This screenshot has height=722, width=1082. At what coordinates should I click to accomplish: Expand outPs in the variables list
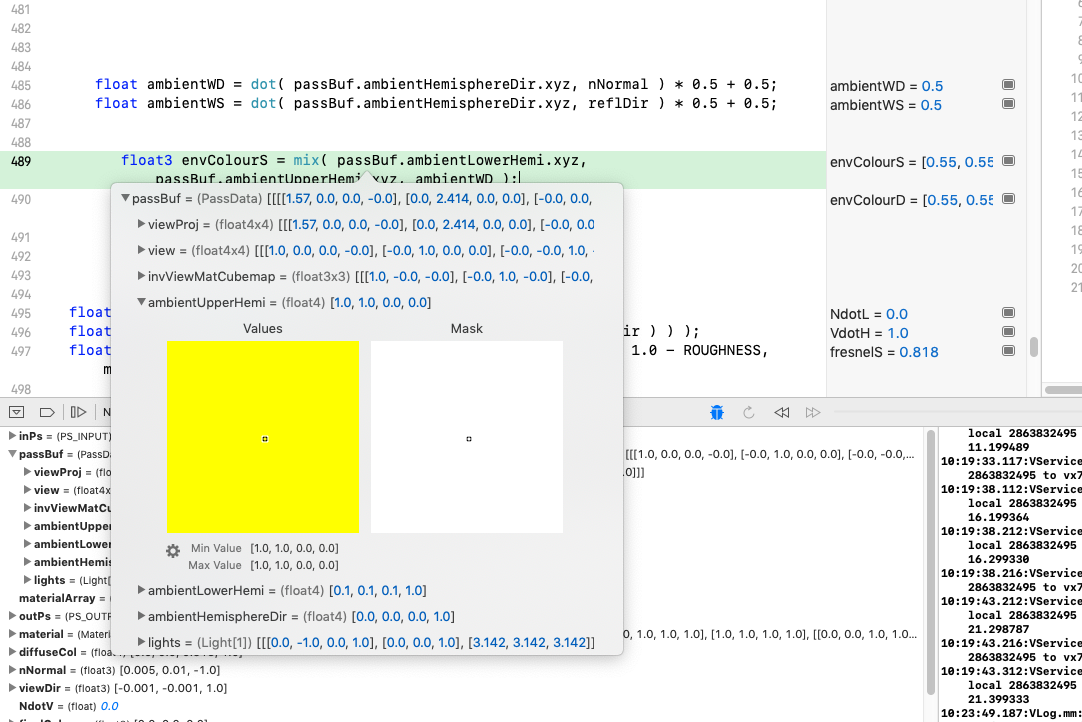tap(12, 616)
